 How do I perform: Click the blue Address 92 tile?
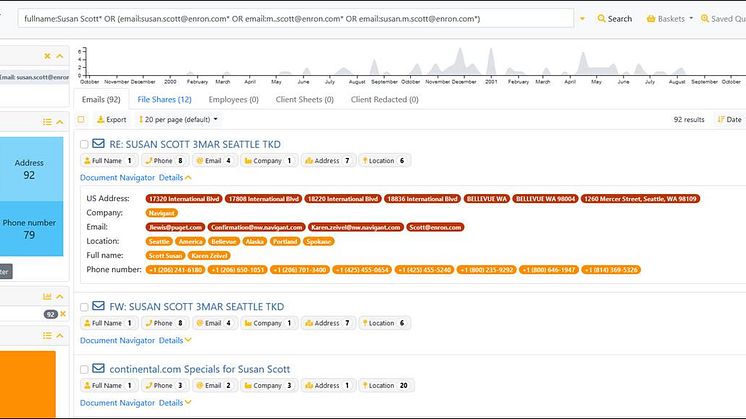coord(30,168)
